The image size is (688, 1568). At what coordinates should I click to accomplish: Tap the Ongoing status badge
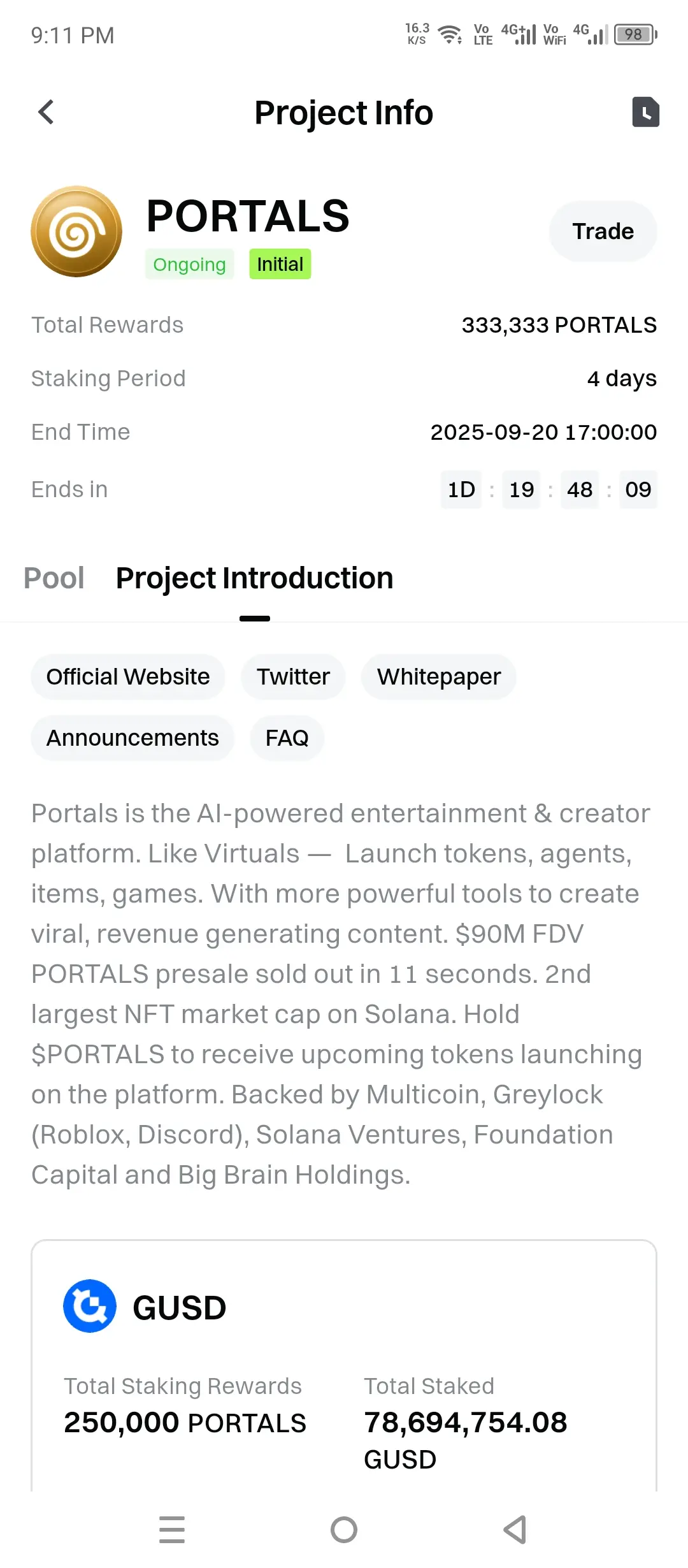click(x=189, y=264)
